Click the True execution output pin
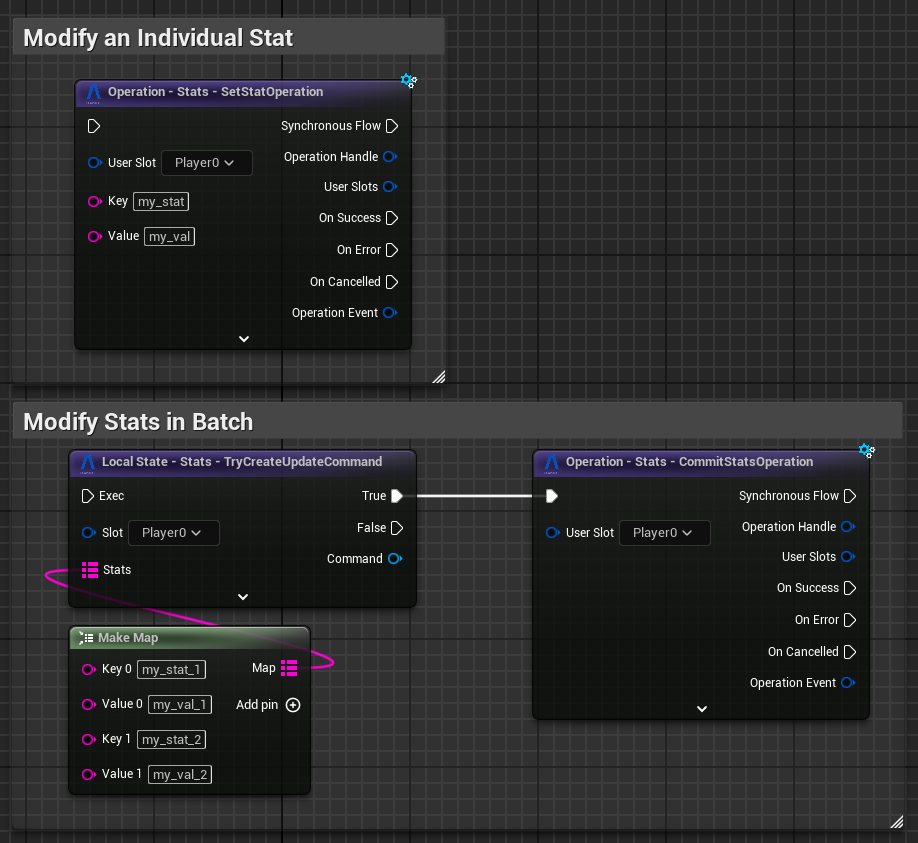Screen dimensions: 918x843 (397, 496)
